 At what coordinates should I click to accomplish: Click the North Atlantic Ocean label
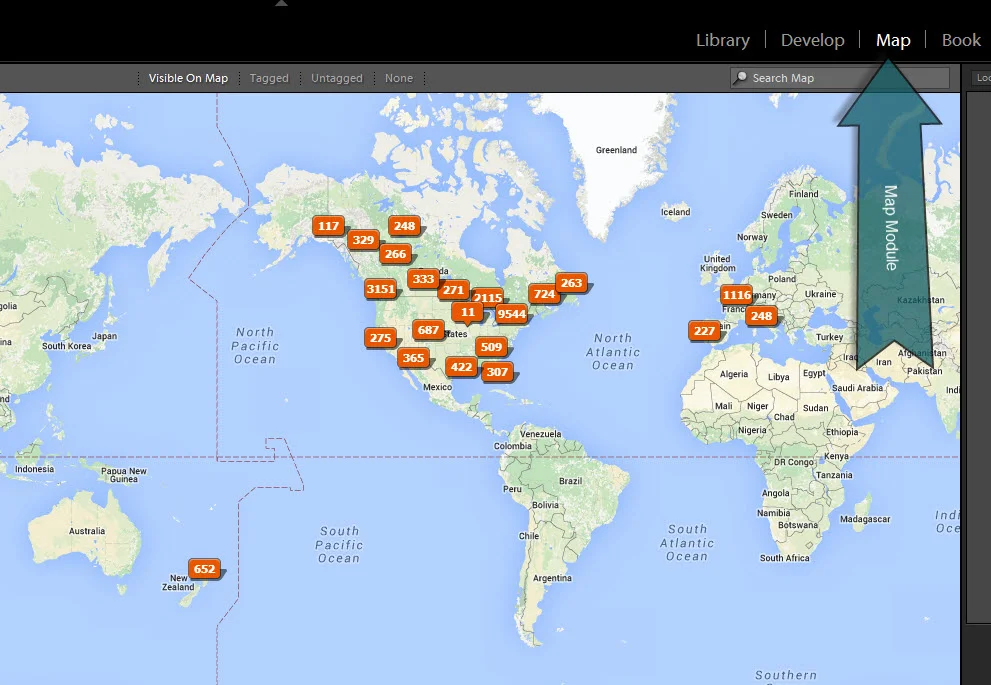coord(612,352)
